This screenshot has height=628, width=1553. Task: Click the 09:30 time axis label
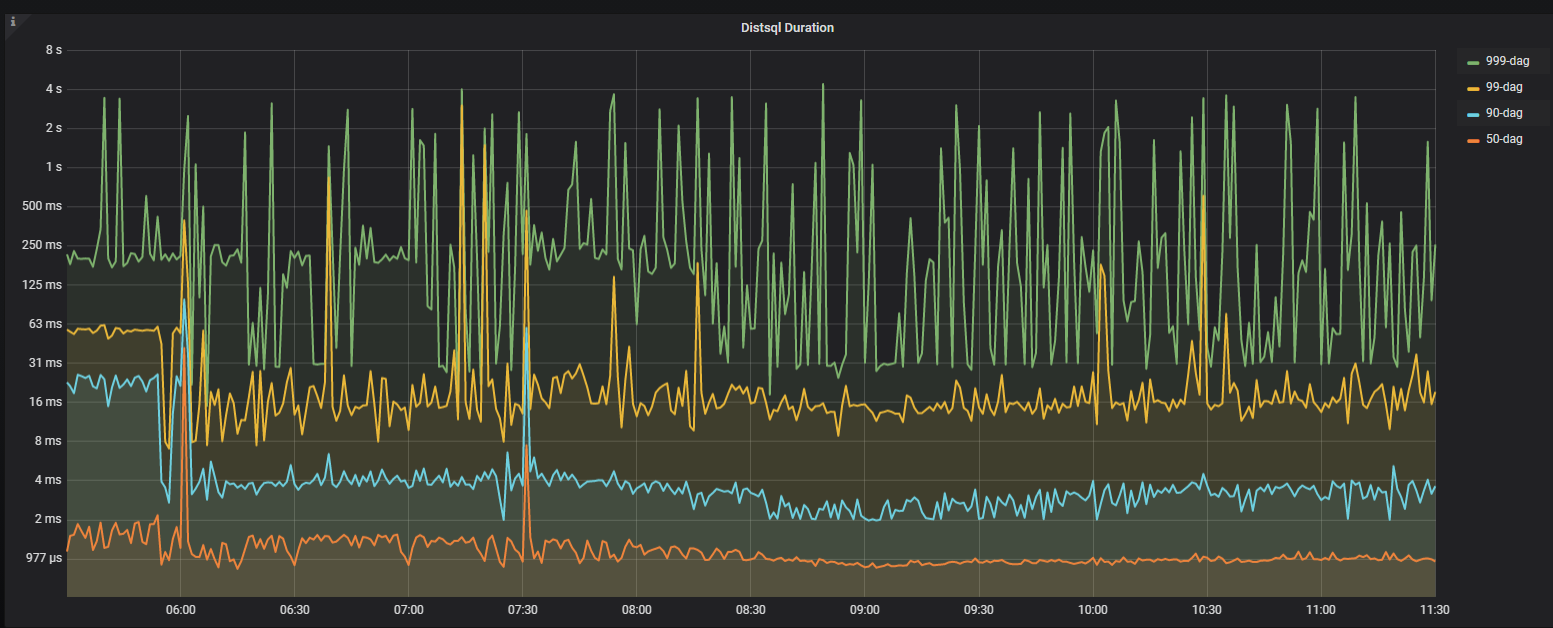(978, 609)
